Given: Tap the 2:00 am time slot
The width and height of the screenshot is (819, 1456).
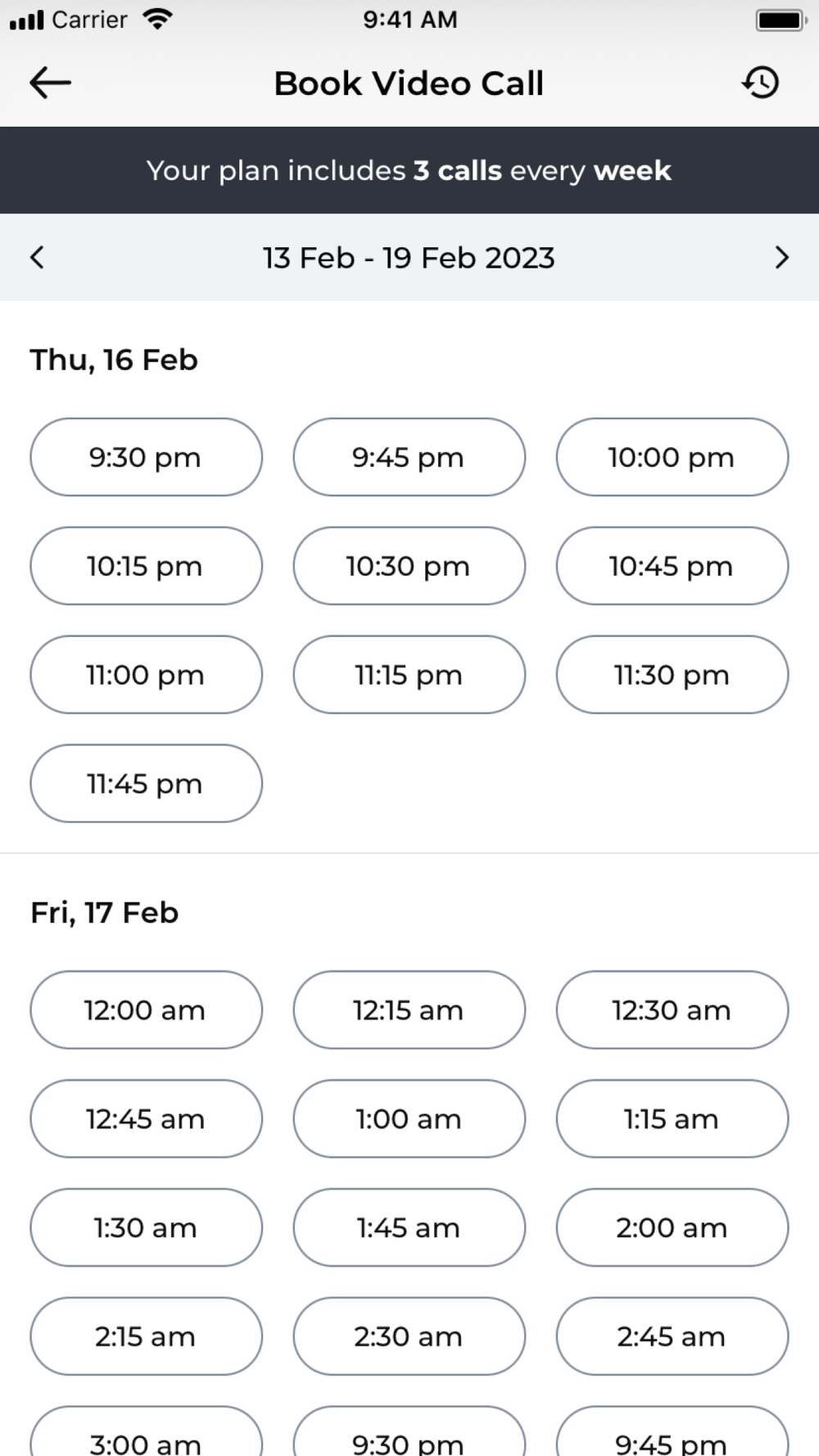Looking at the screenshot, I should point(672,1228).
